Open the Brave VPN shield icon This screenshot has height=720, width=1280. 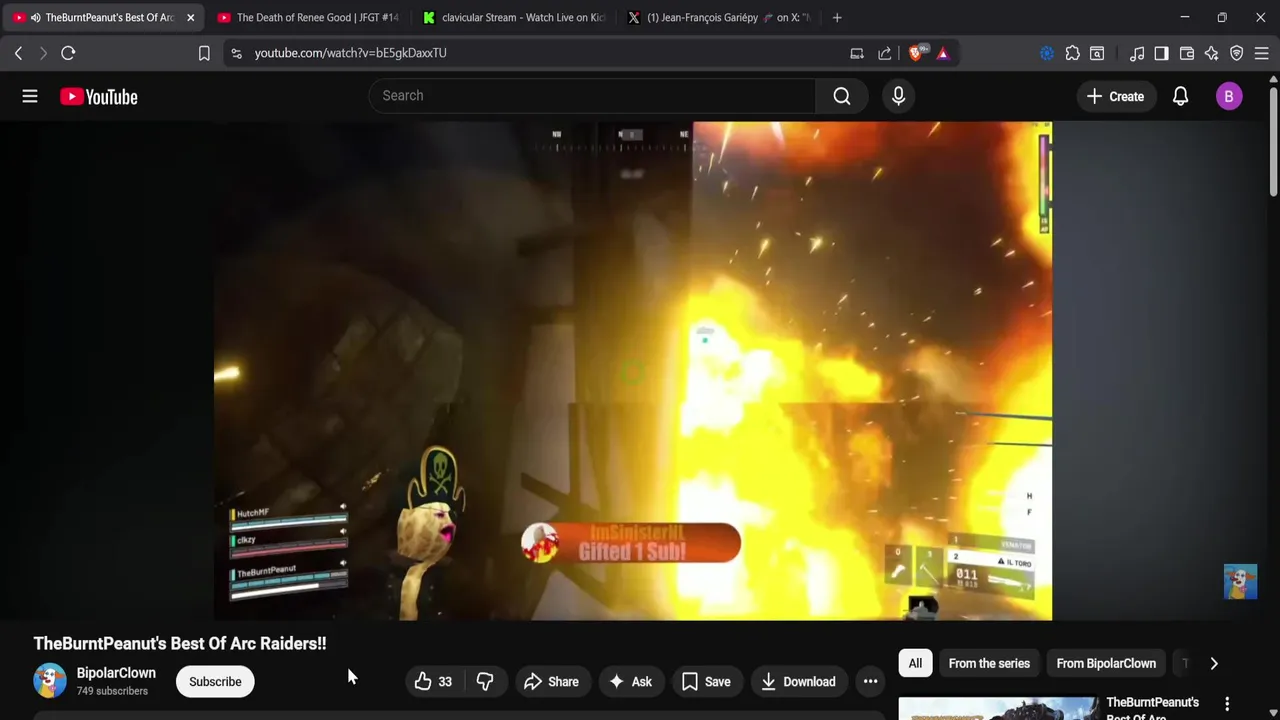pos(1237,53)
